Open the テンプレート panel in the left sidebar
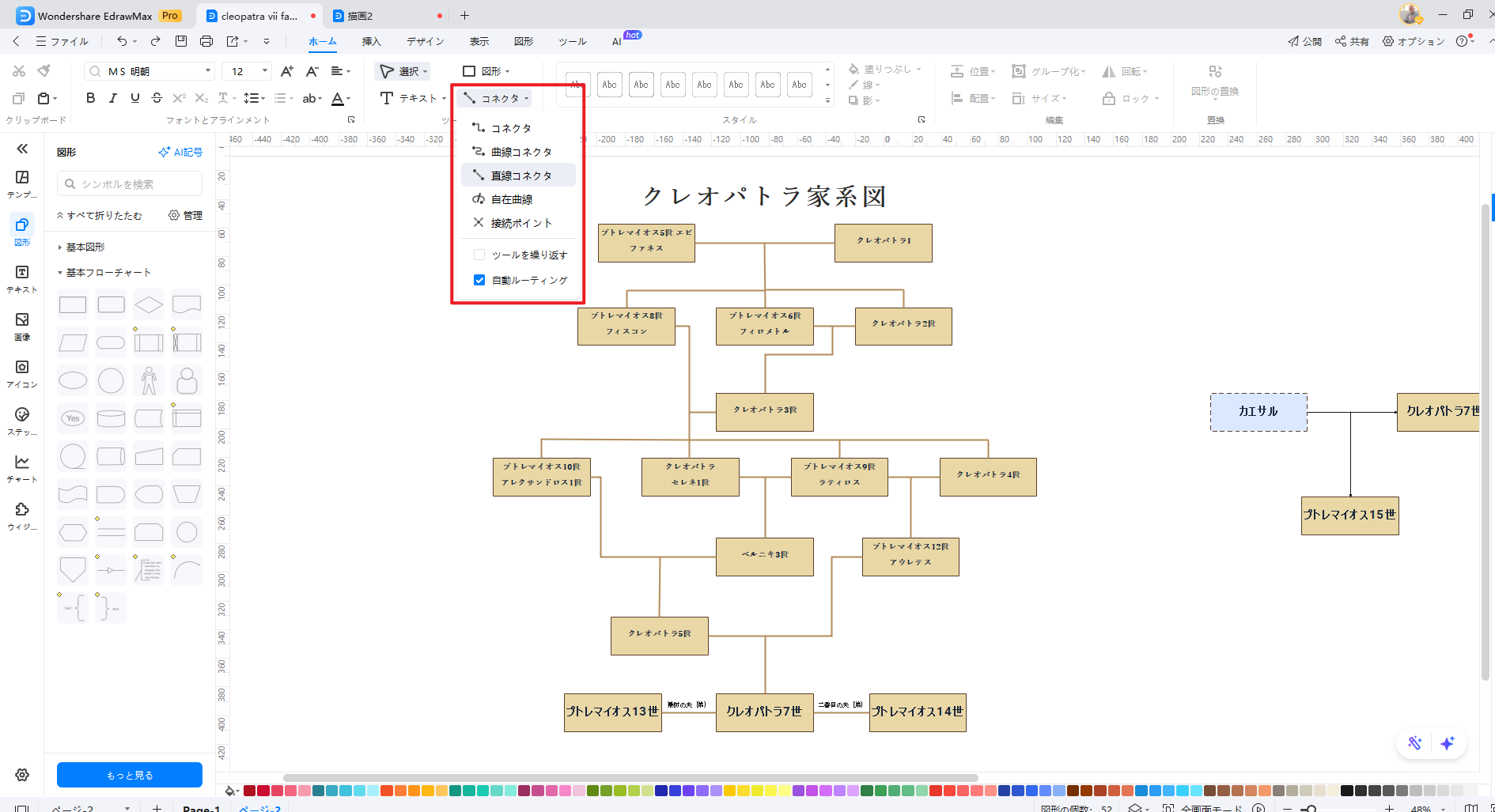1495x812 pixels. tap(21, 182)
